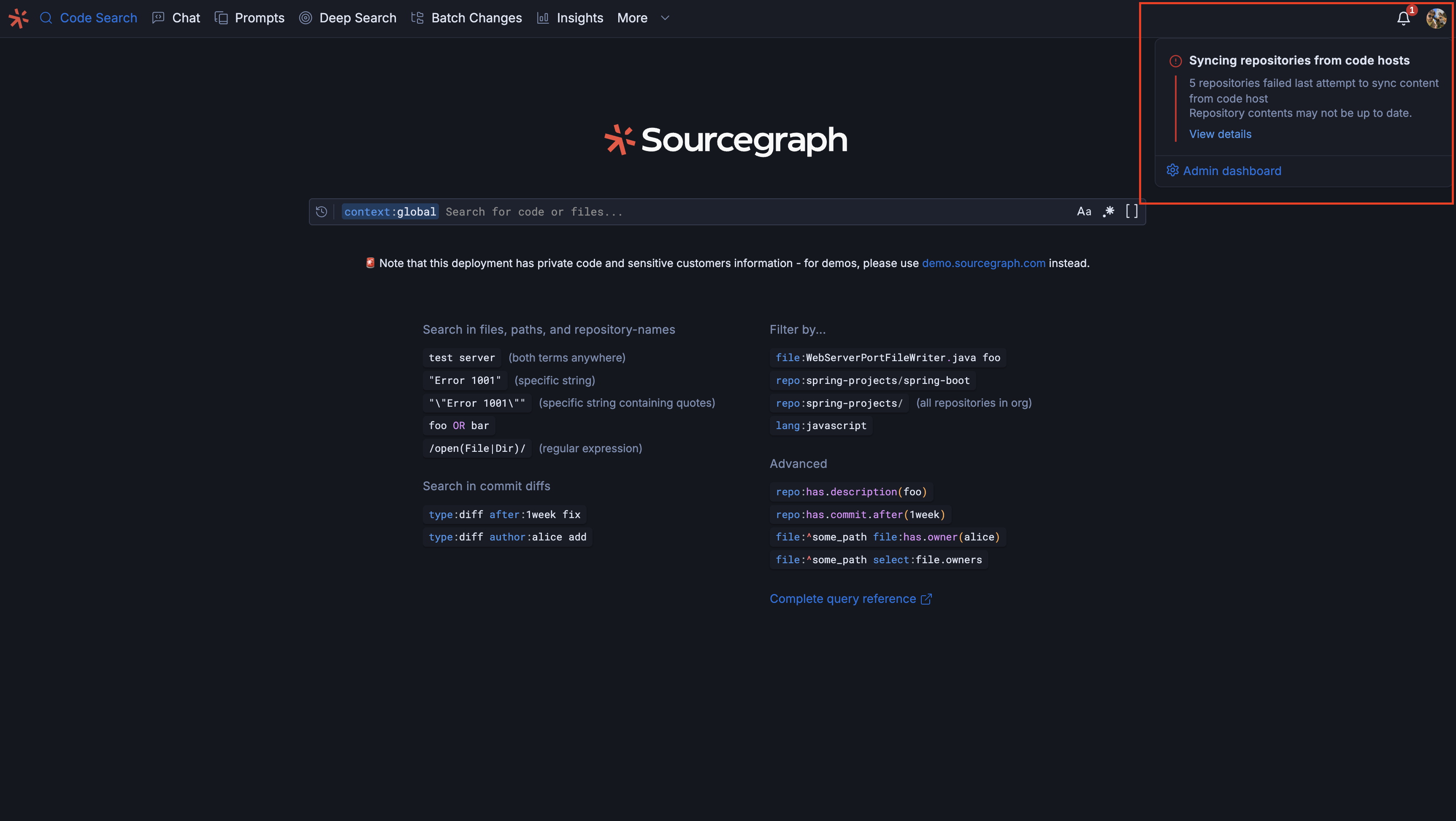The height and width of the screenshot is (821, 1456).
Task: Open the Insights nav item
Action: pos(579,18)
